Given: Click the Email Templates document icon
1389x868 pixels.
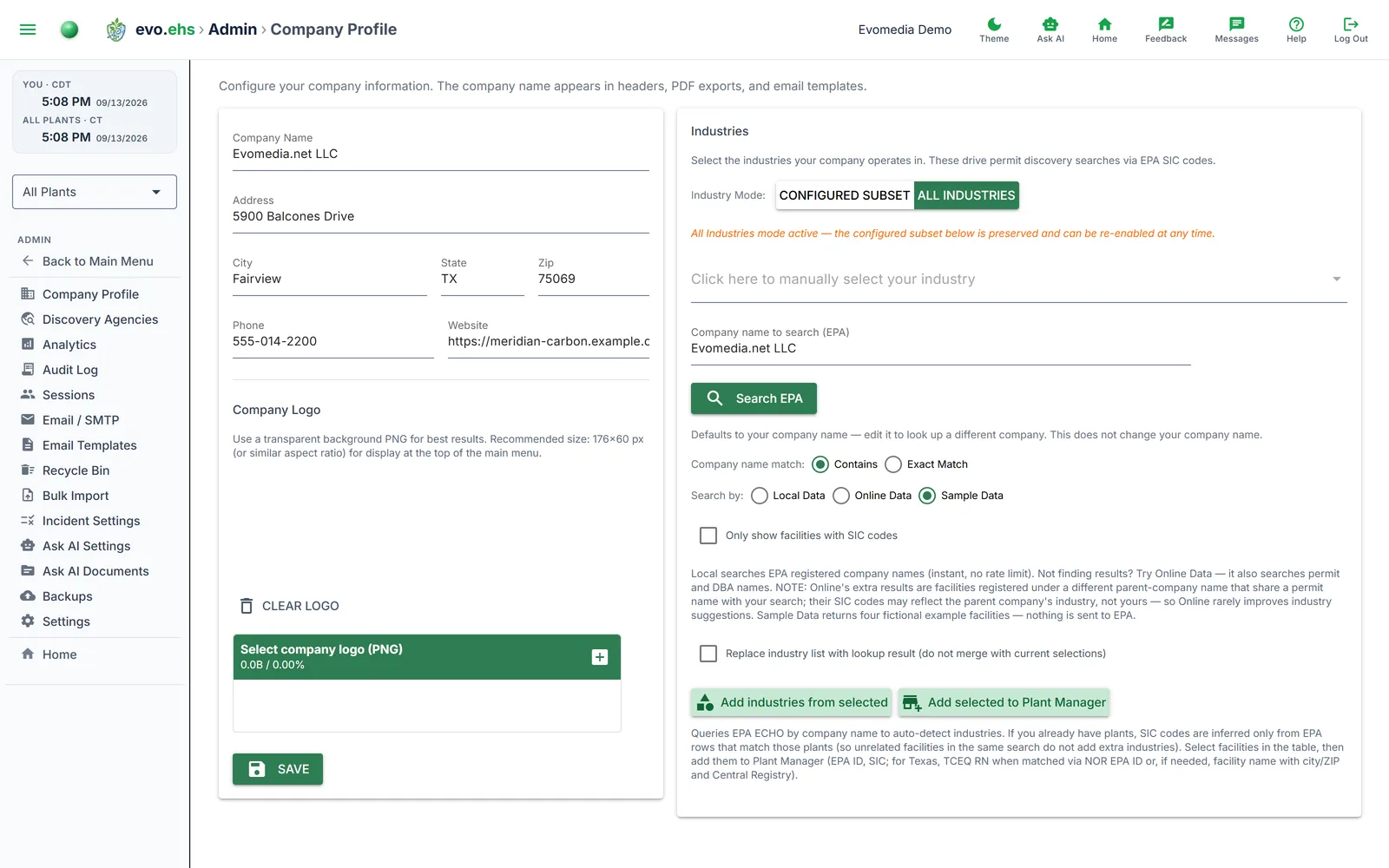Looking at the screenshot, I should pyautogui.click(x=28, y=445).
